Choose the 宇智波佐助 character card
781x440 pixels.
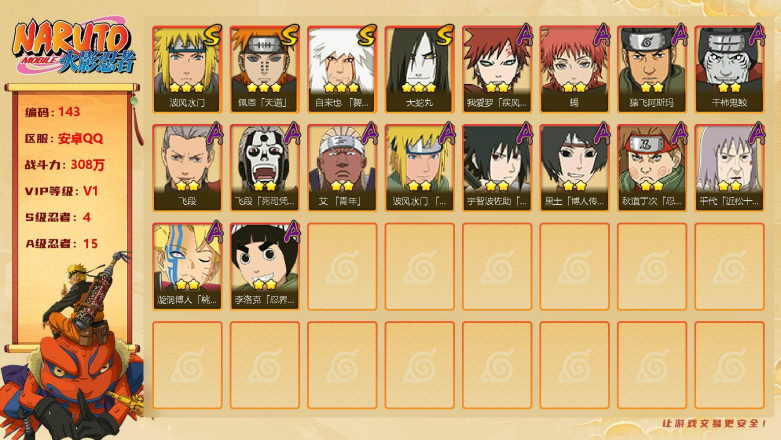click(x=497, y=167)
